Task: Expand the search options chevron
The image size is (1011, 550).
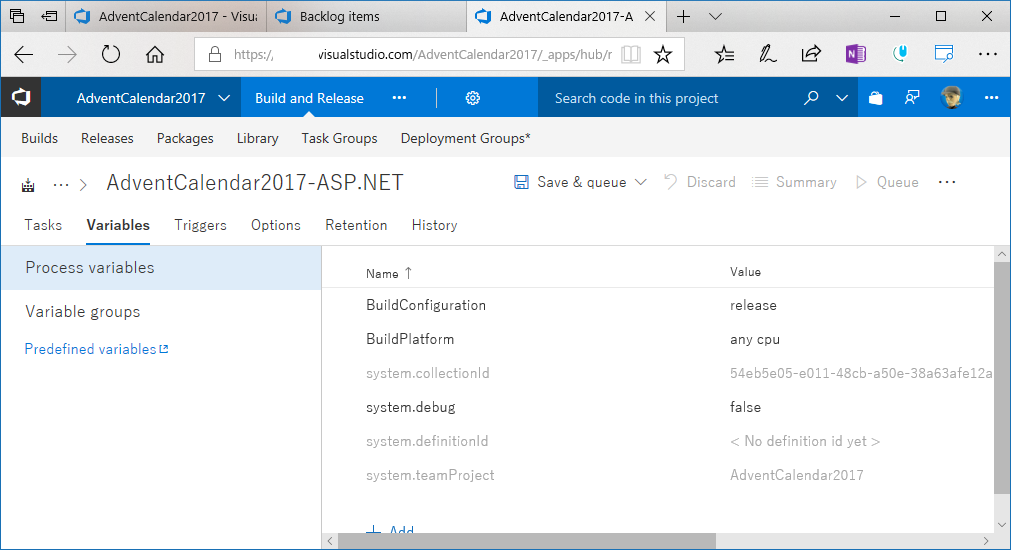Action: pos(842,98)
